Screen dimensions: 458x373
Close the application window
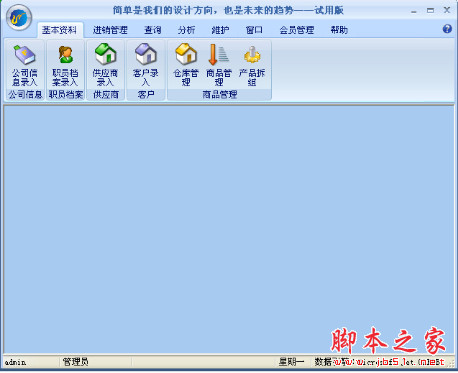point(447,11)
